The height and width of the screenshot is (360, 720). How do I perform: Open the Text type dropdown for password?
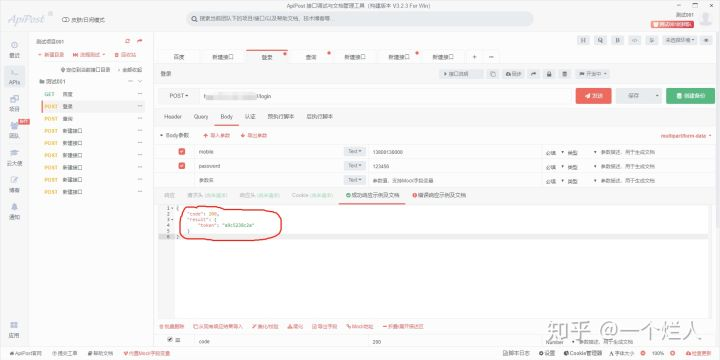tap(355, 165)
